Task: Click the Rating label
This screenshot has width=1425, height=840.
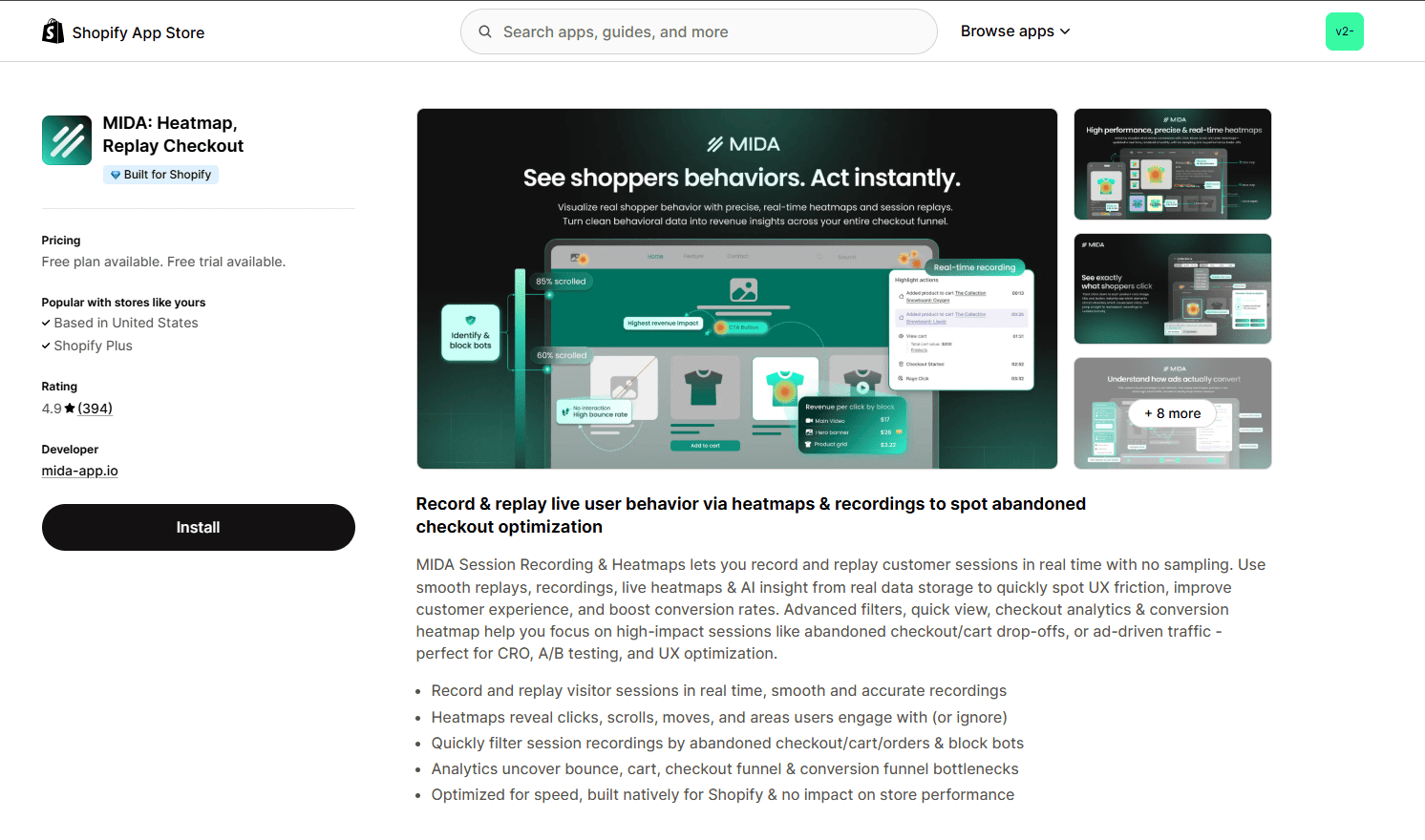Action: point(59,387)
